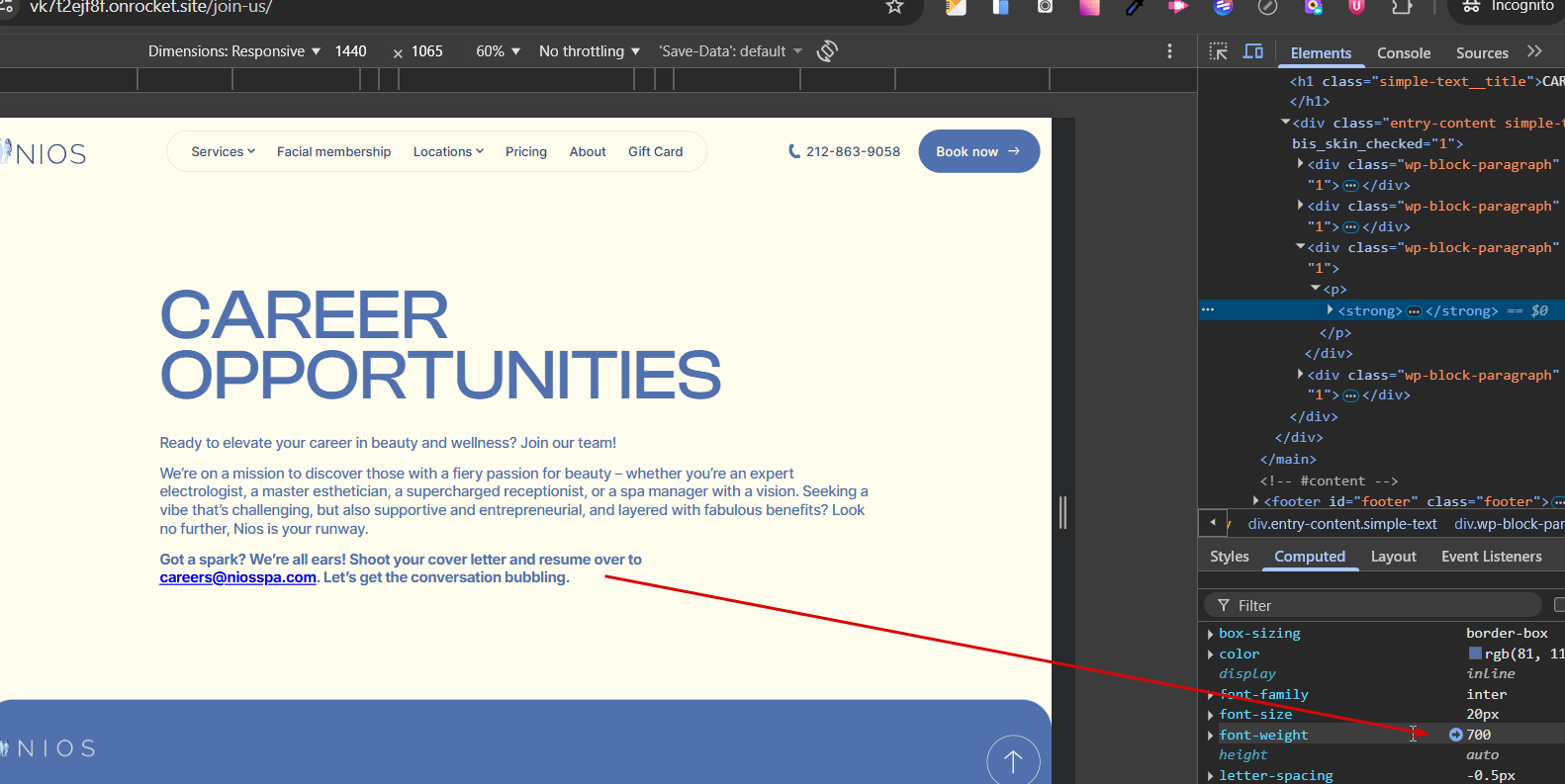Open the Event Listeners pane tab
1565x784 pixels.
pos(1492,557)
